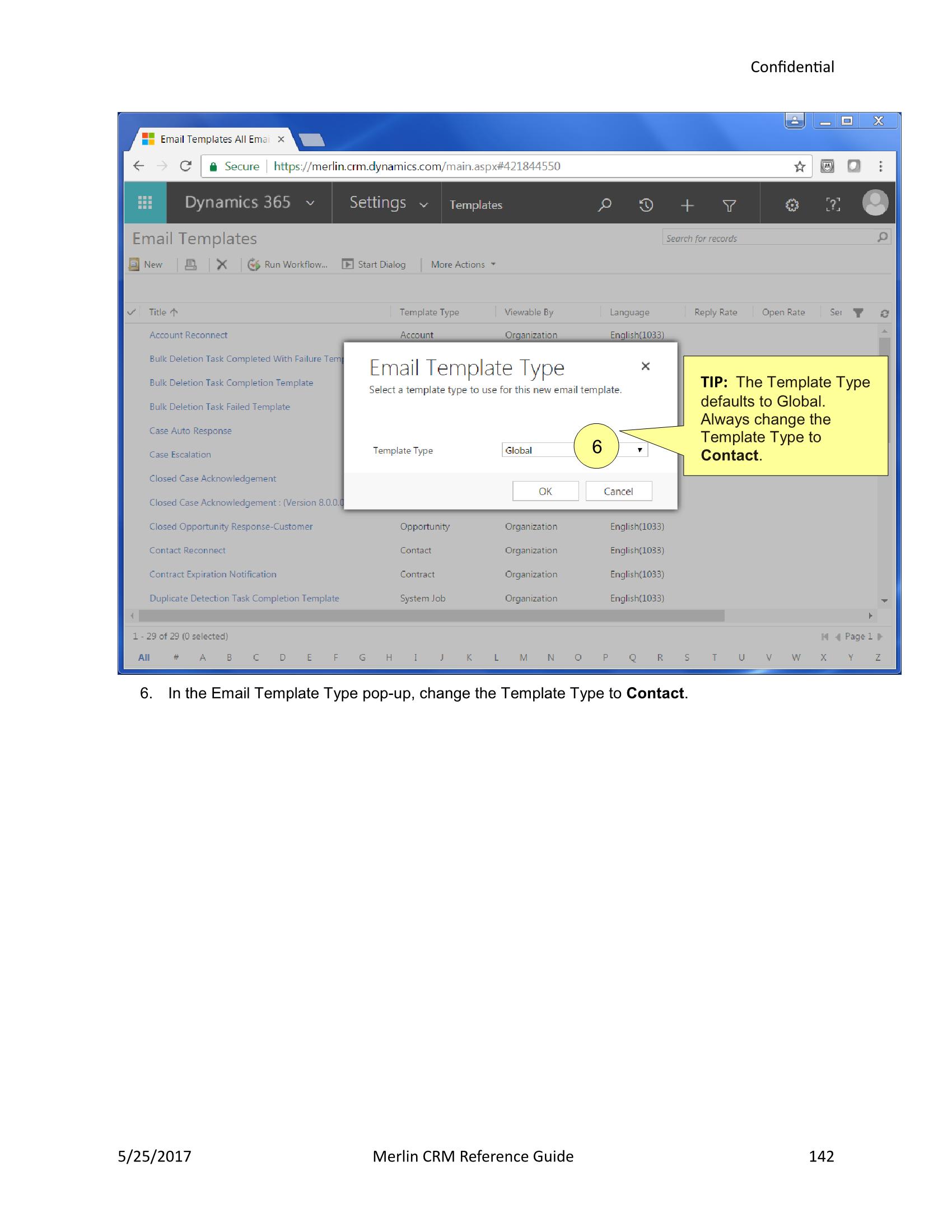Open the advanced find filter funnel icon
Screen dimensions: 952x1232
tap(730, 205)
